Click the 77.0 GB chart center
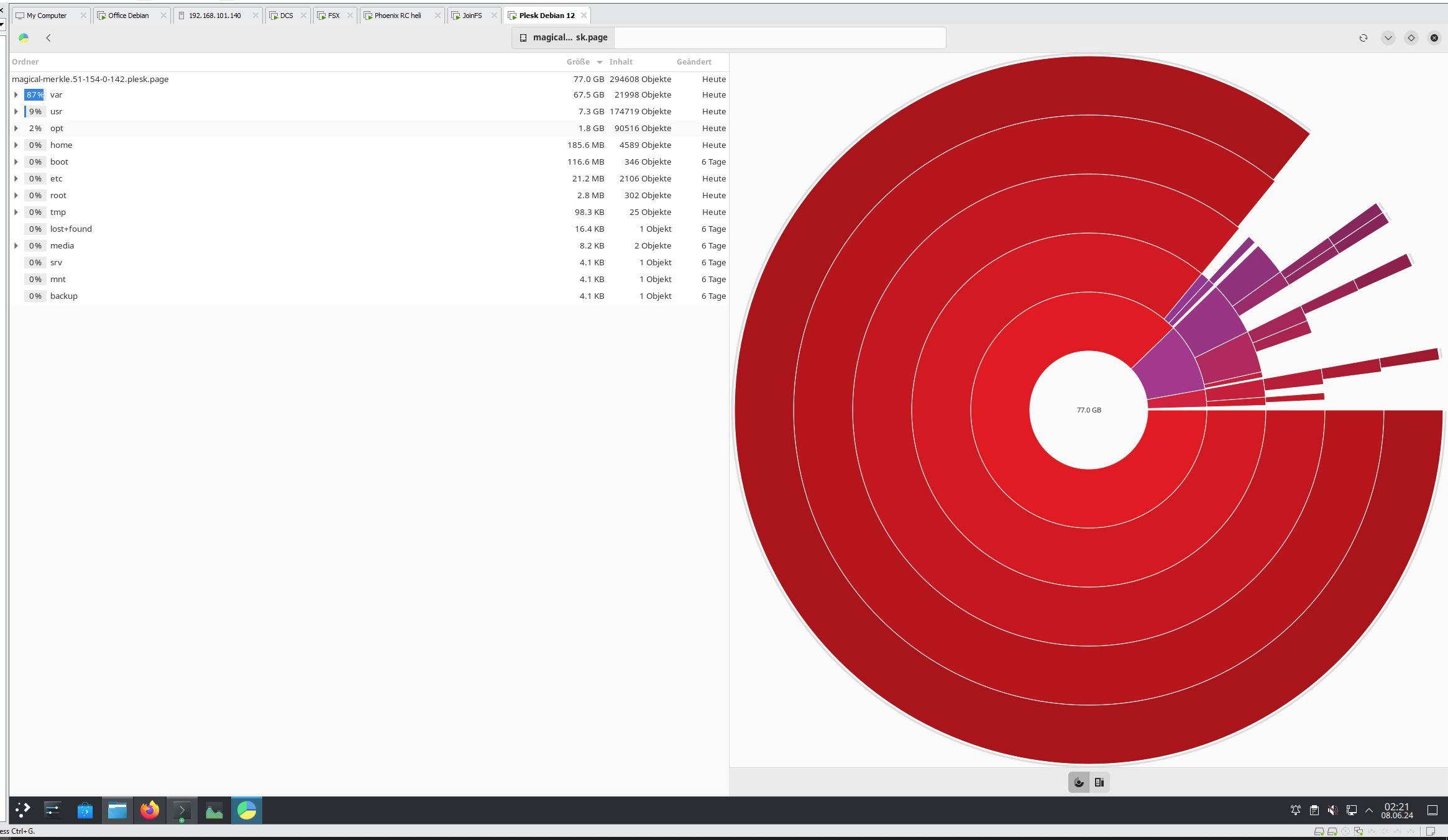This screenshot has height=840, width=1448. [x=1089, y=410]
